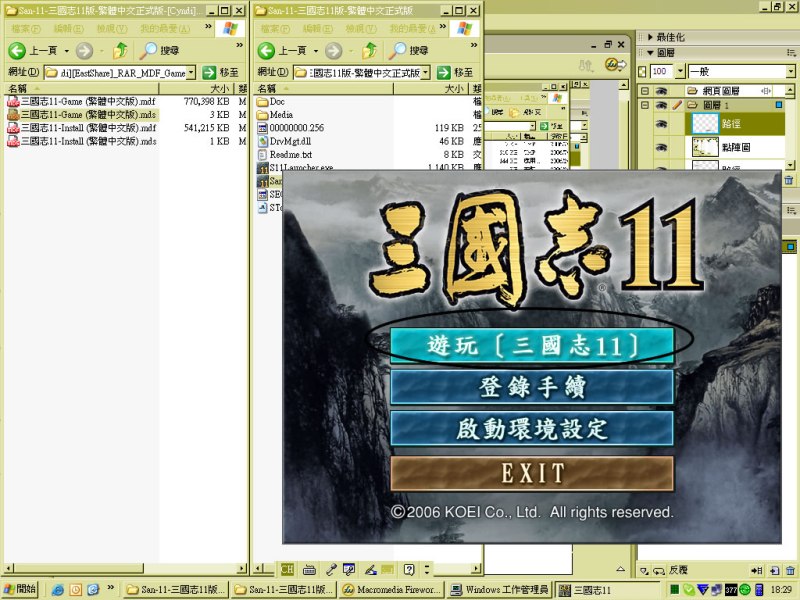Click Go (移至) button in middle Explorer
Viewport: 800px width, 600px height.
coord(455,72)
